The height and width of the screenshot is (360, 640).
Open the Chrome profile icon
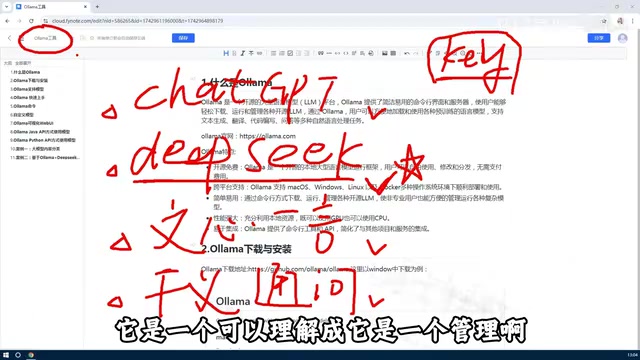(620, 21)
